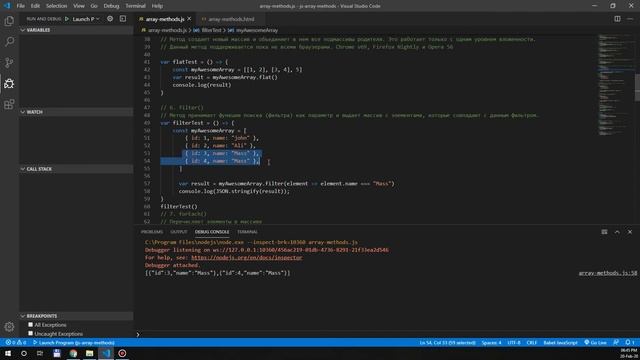Toggle the Uncaught Exceptions breakpoint checkbox
Image resolution: width=640 pixels, height=360 pixels.
pyautogui.click(x=31, y=333)
